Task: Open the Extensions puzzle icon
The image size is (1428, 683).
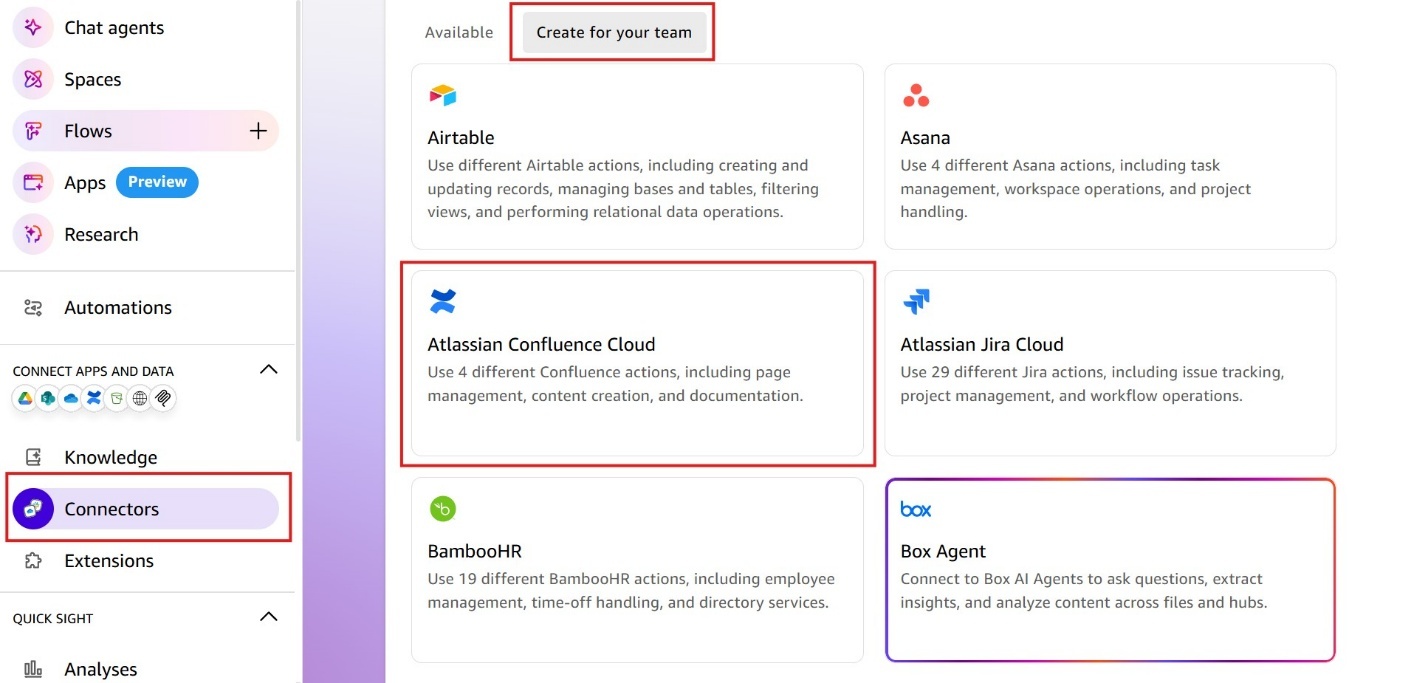Action: [x=33, y=560]
